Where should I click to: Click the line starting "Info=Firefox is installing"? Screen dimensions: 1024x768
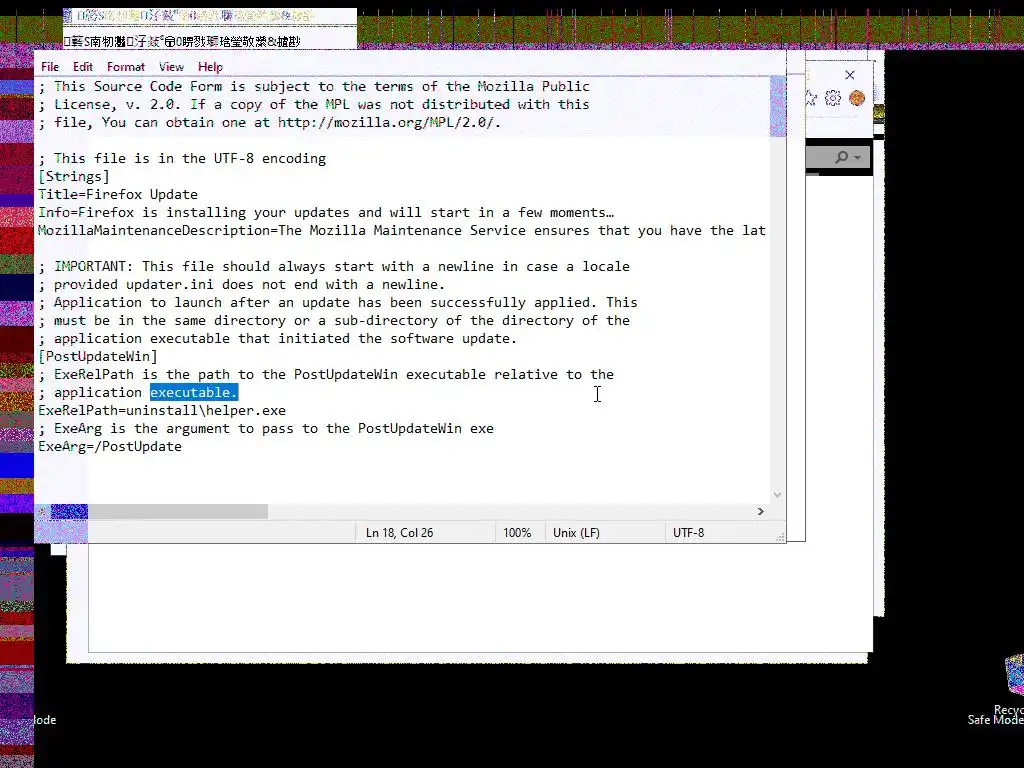click(x=326, y=213)
